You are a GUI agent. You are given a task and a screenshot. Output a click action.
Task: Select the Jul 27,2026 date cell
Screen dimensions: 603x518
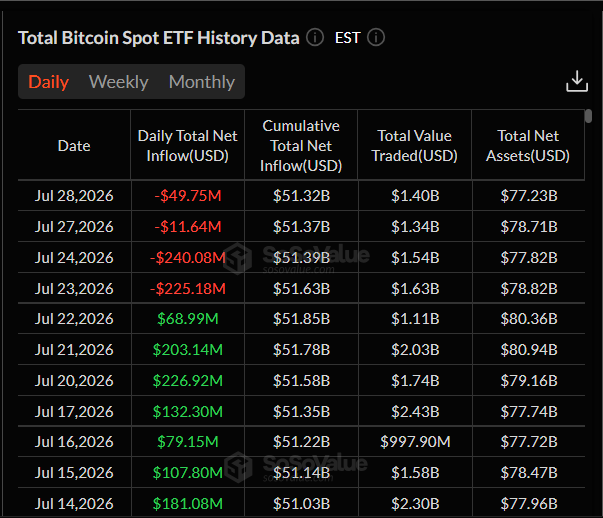(x=74, y=227)
